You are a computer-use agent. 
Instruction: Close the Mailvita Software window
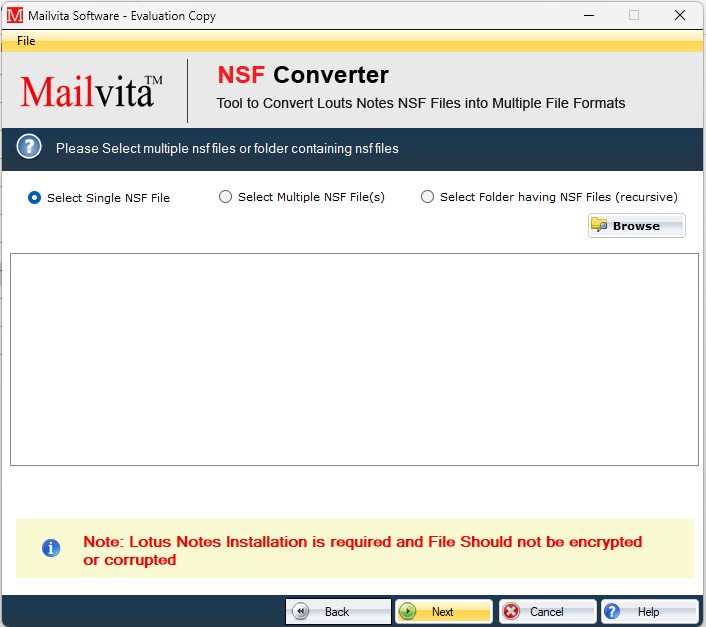680,15
